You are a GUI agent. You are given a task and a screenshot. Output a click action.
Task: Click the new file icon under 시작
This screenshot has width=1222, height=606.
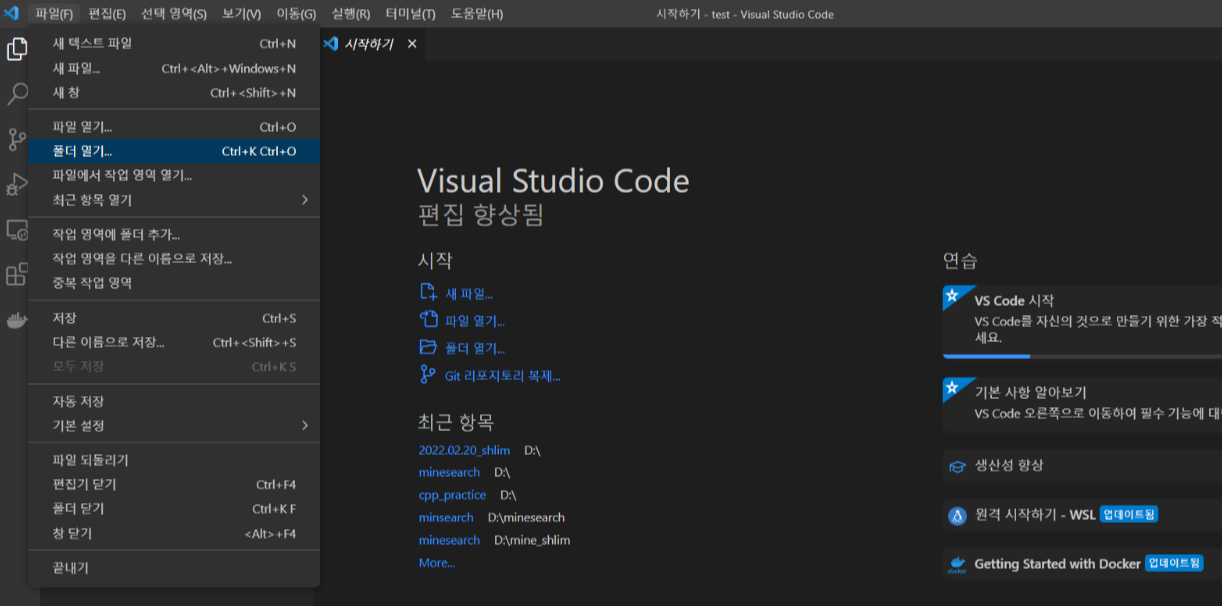pyautogui.click(x=428, y=293)
